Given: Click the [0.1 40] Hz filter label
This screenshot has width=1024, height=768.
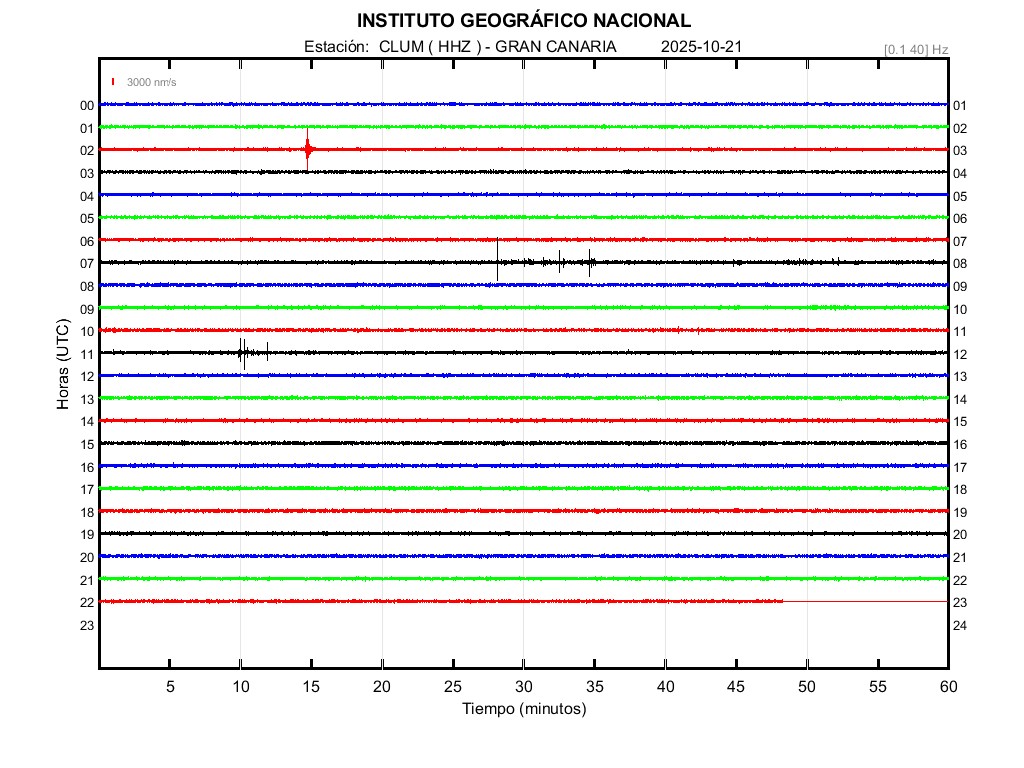Looking at the screenshot, I should [x=915, y=49].
